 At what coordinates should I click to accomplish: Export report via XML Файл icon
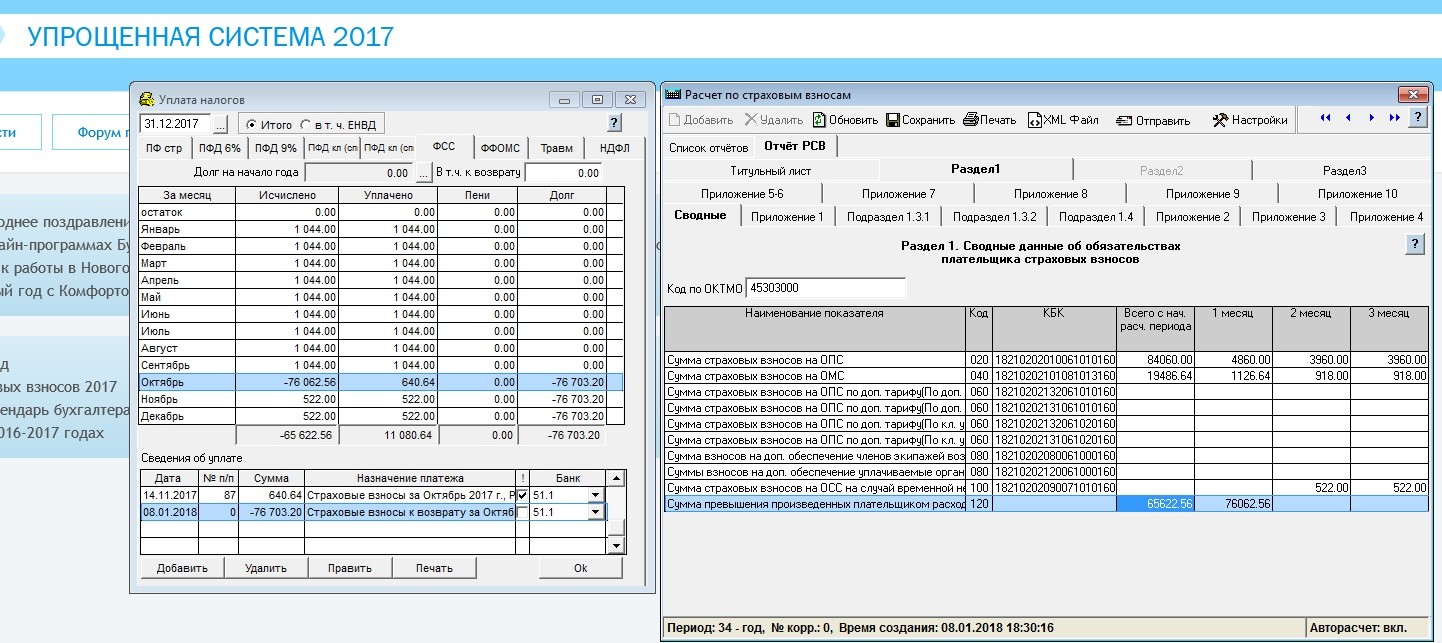[x=1035, y=120]
